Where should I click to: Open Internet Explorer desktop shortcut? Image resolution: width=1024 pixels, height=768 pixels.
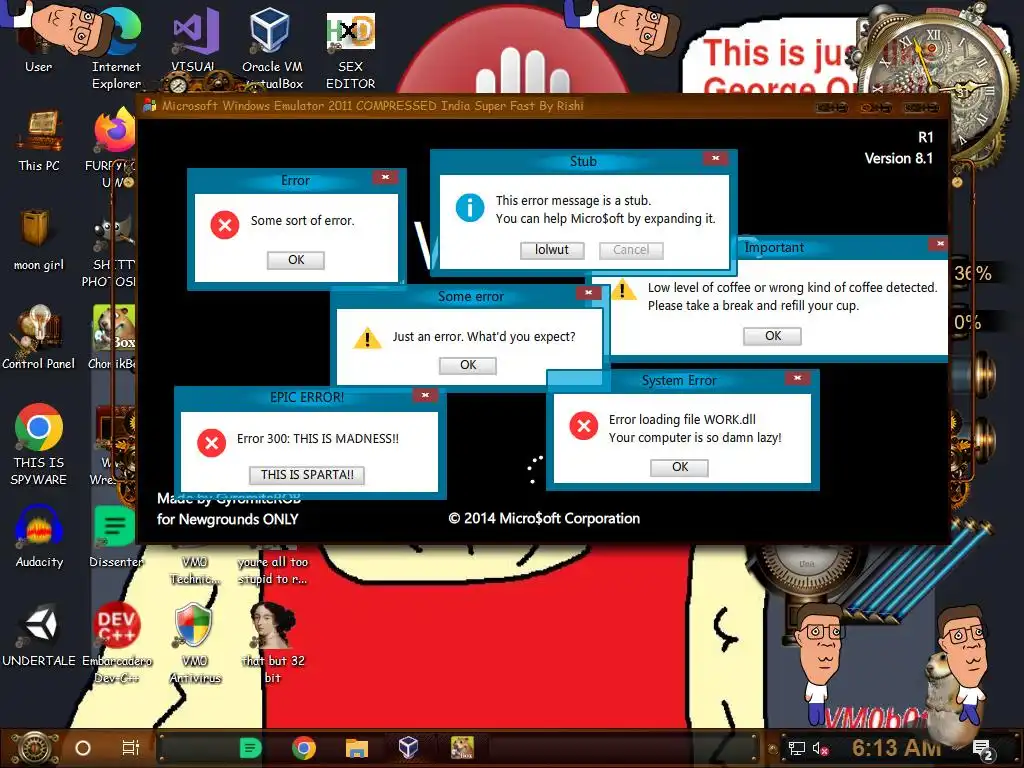click(117, 49)
